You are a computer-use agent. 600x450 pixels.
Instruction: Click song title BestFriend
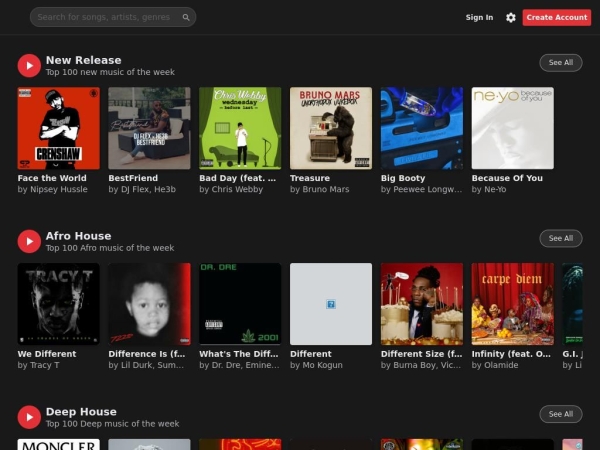pos(133,178)
